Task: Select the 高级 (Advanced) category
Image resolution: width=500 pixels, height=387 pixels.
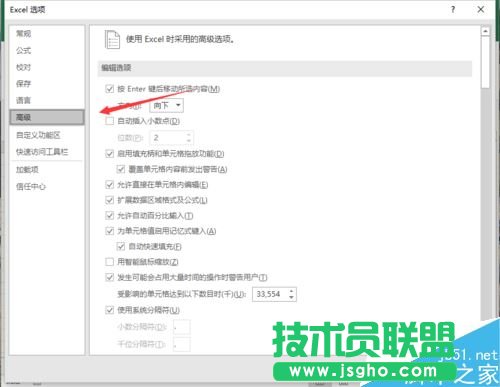Action: [47, 117]
